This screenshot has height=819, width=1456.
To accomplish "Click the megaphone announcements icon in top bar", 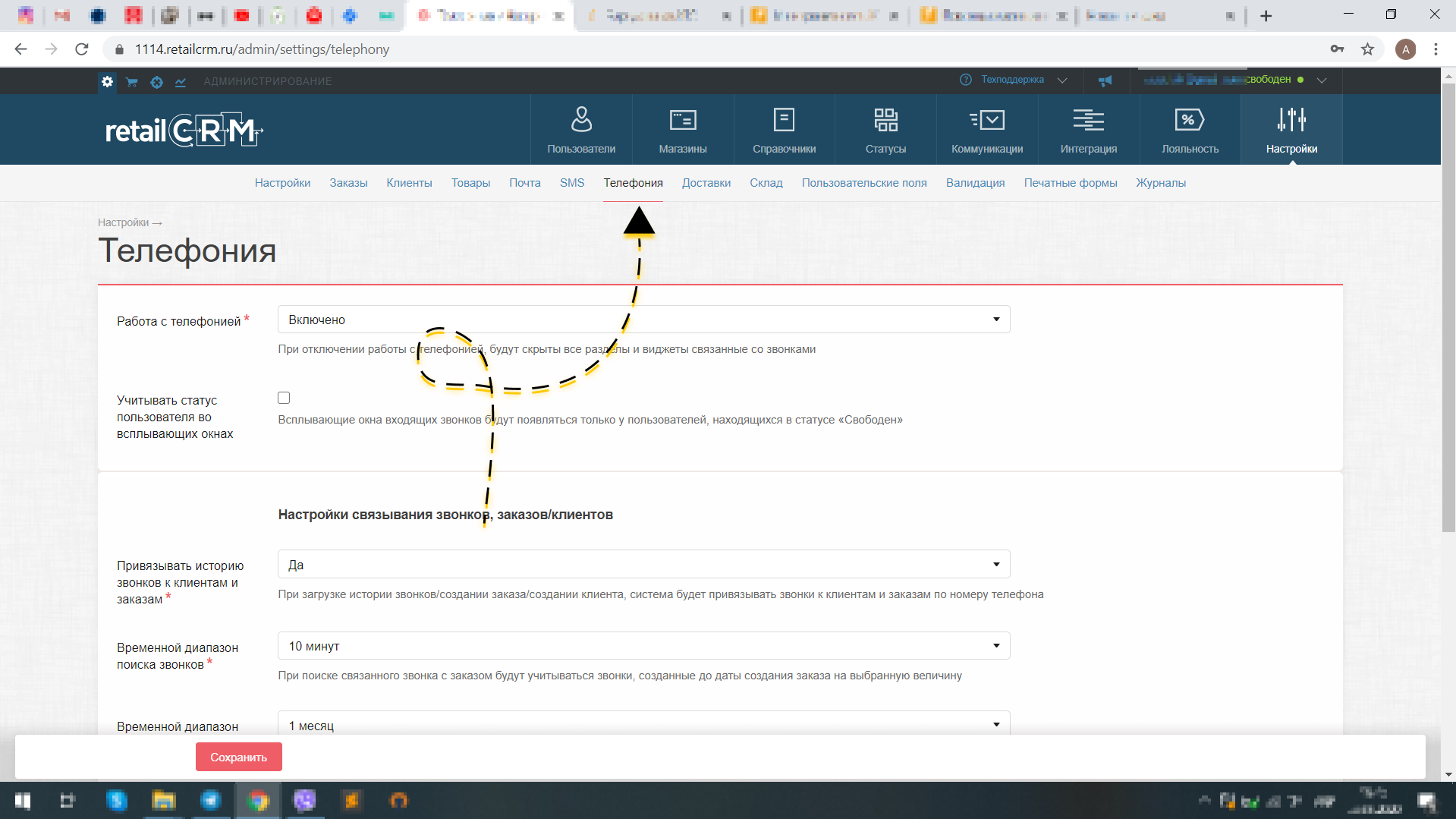I will click(x=1105, y=80).
